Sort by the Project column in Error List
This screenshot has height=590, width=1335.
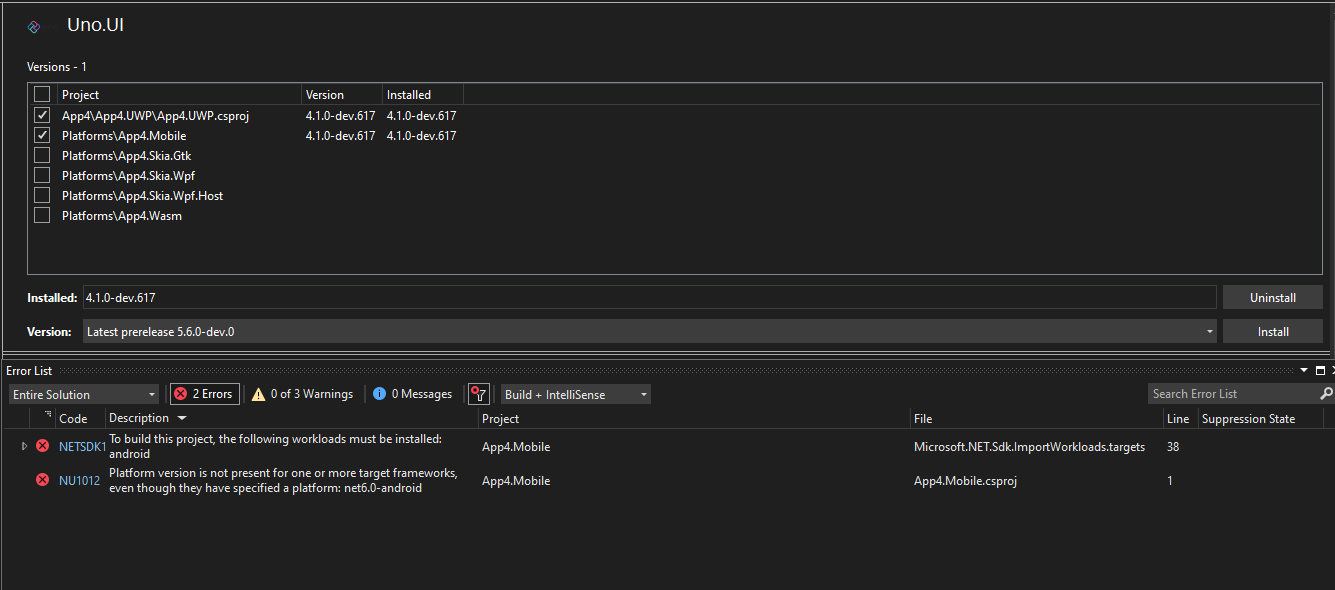[500, 418]
